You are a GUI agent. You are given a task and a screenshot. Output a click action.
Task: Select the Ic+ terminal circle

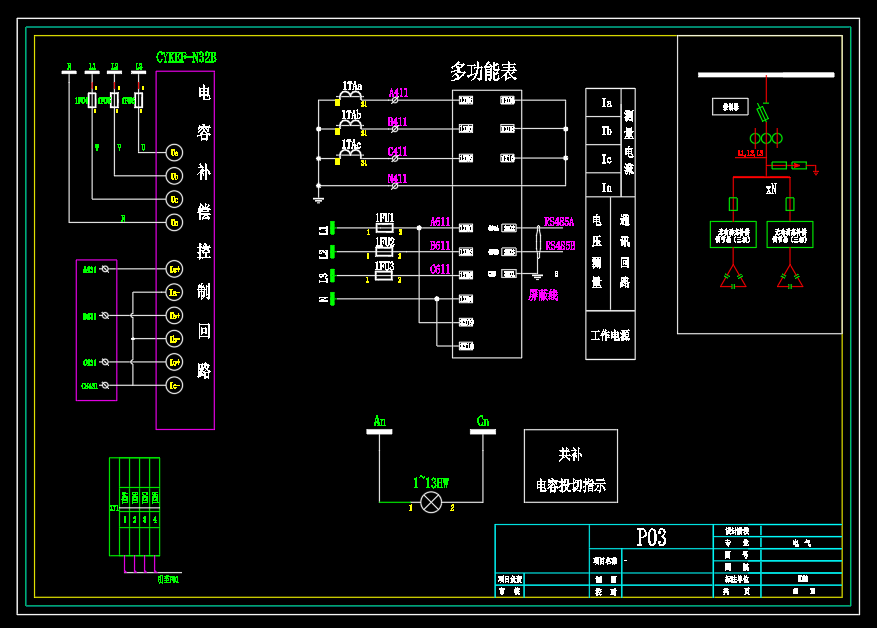pyautogui.click(x=175, y=362)
